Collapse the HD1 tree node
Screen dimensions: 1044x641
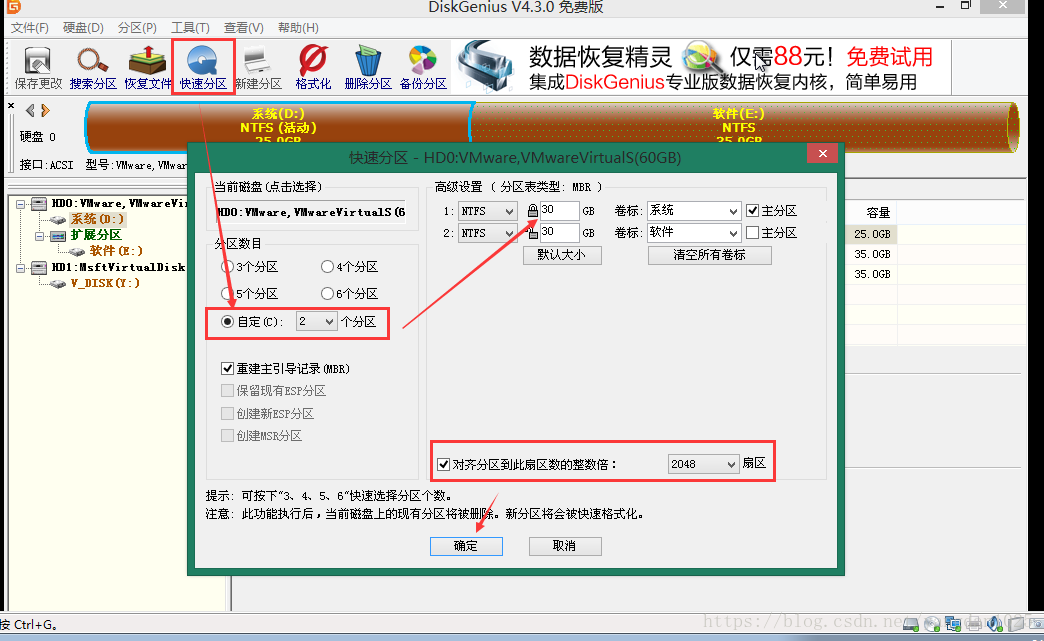tap(21, 268)
